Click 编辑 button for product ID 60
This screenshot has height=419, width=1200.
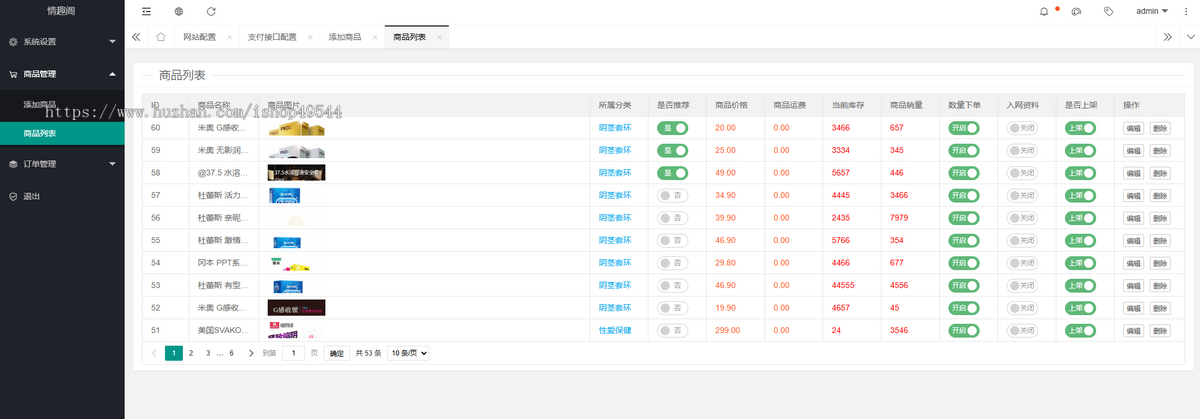[1134, 128]
